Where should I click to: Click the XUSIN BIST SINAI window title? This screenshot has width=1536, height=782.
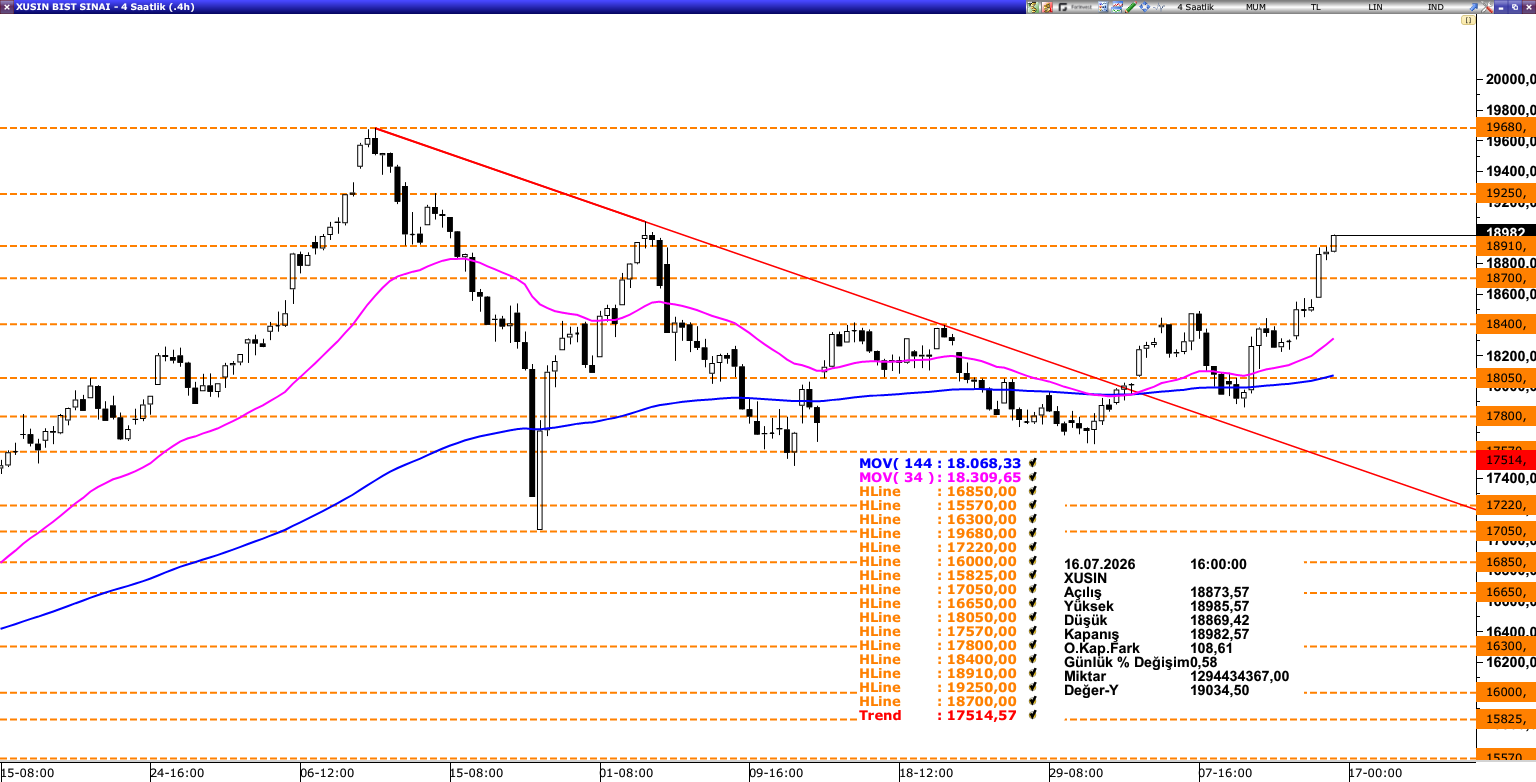pos(105,7)
